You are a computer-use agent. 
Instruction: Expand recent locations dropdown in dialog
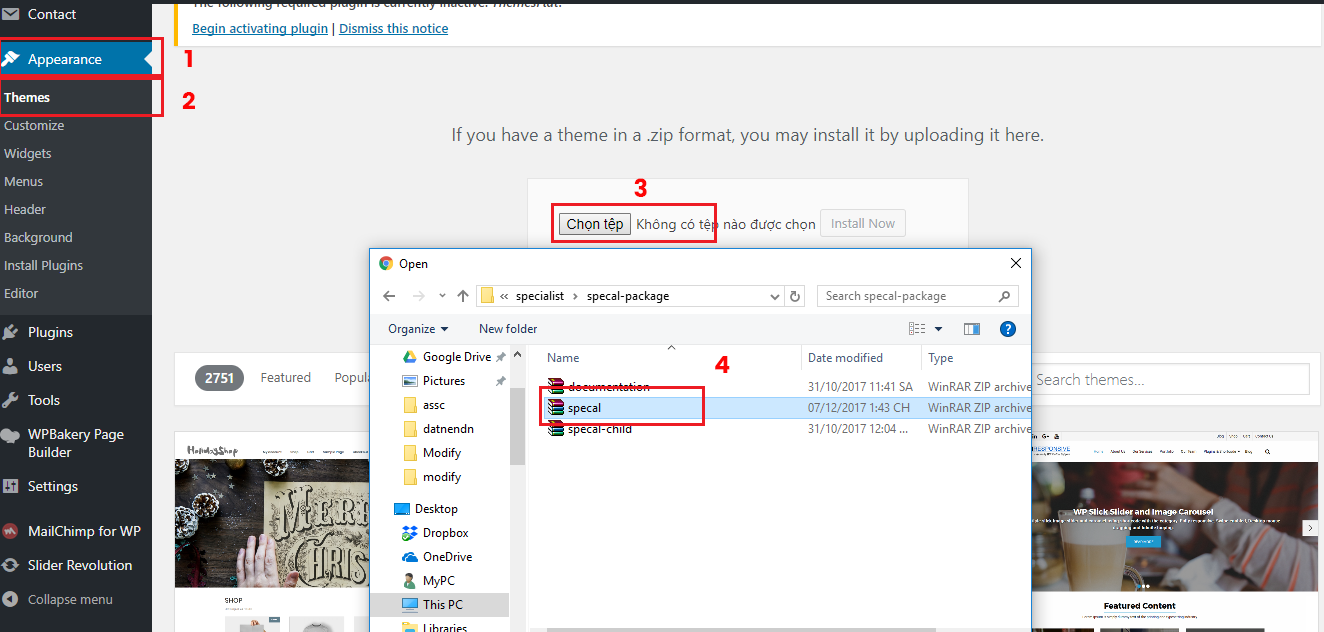(442, 296)
